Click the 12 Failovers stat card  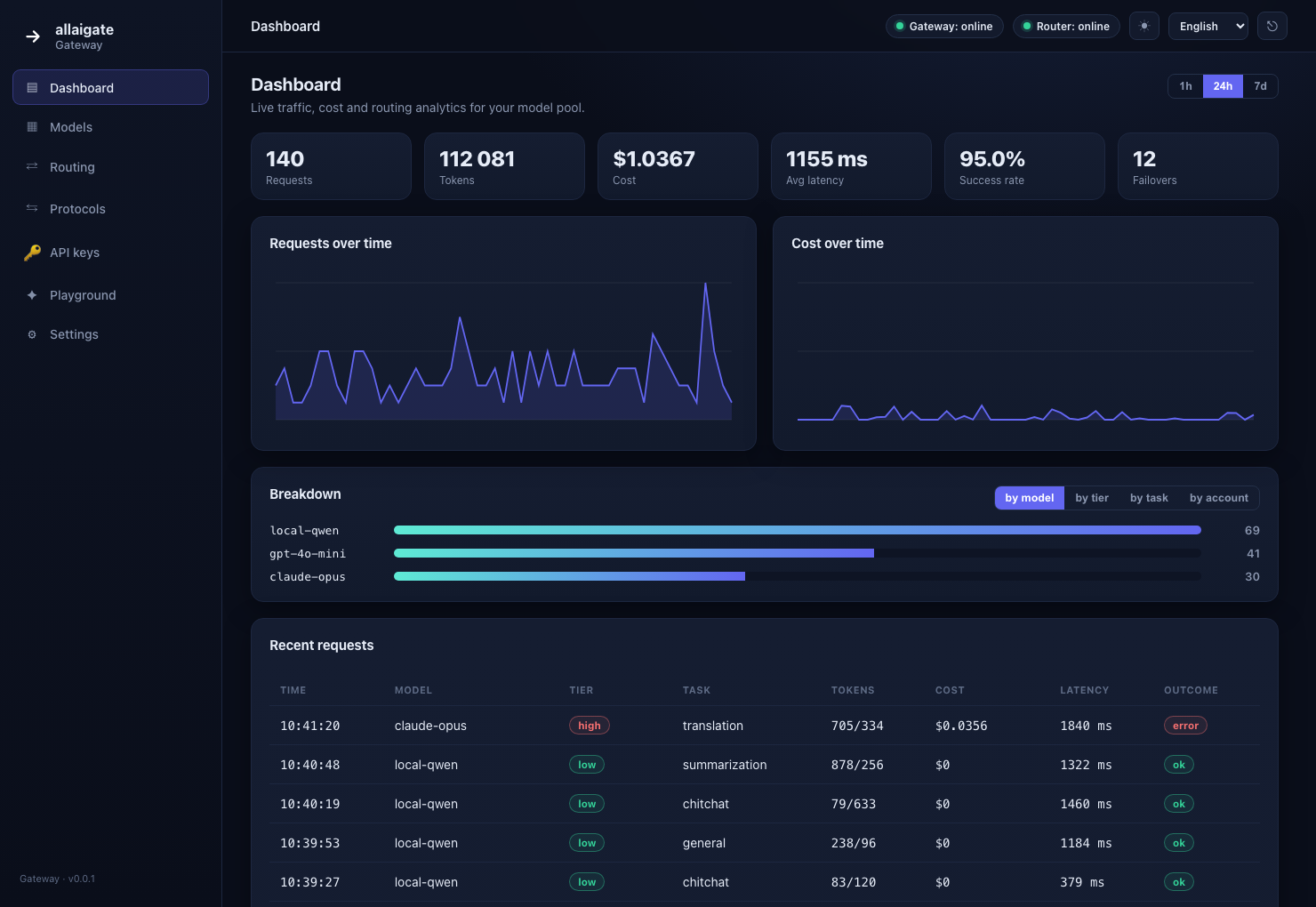tap(1198, 166)
